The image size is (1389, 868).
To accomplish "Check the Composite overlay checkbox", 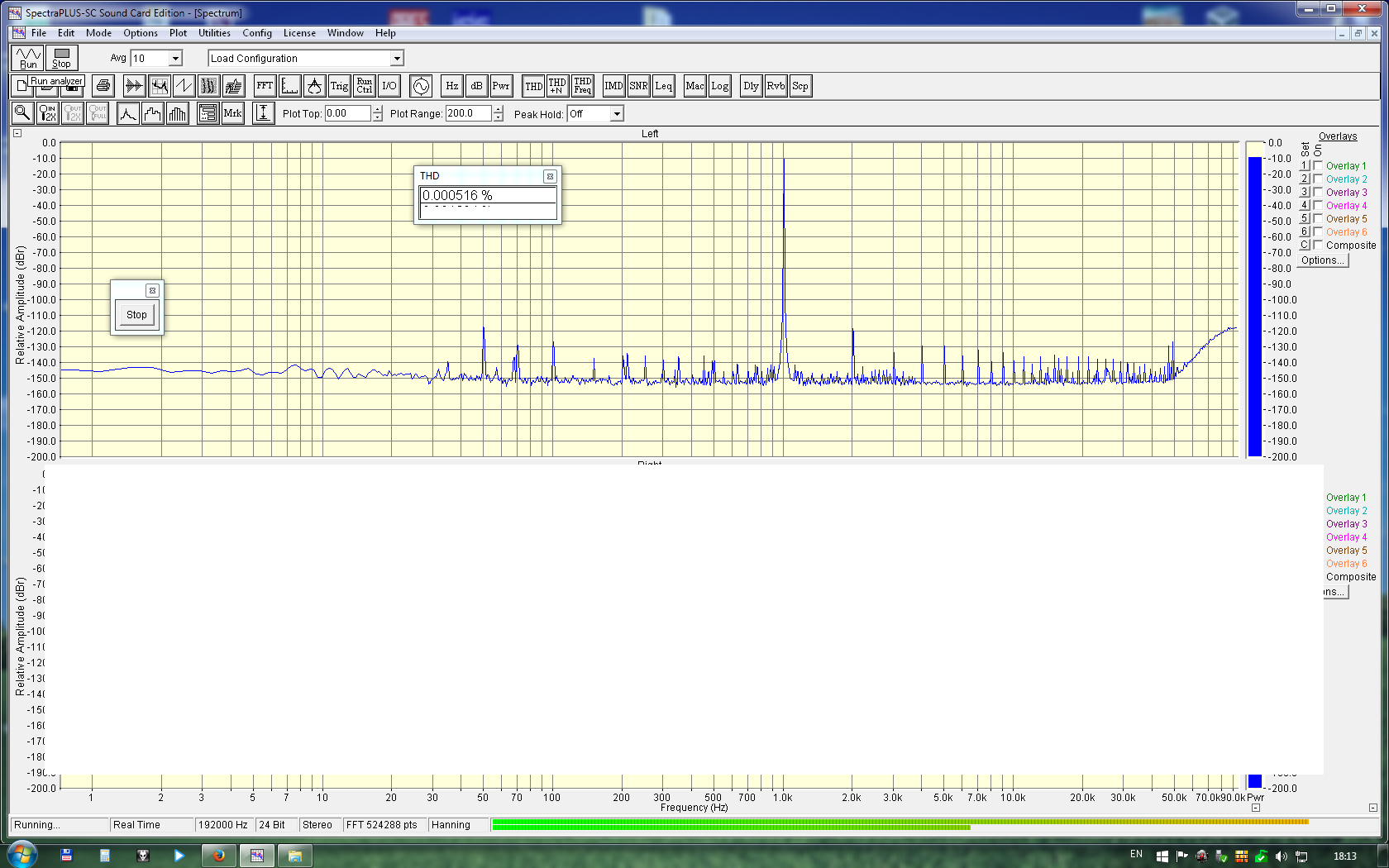I will (1318, 245).
